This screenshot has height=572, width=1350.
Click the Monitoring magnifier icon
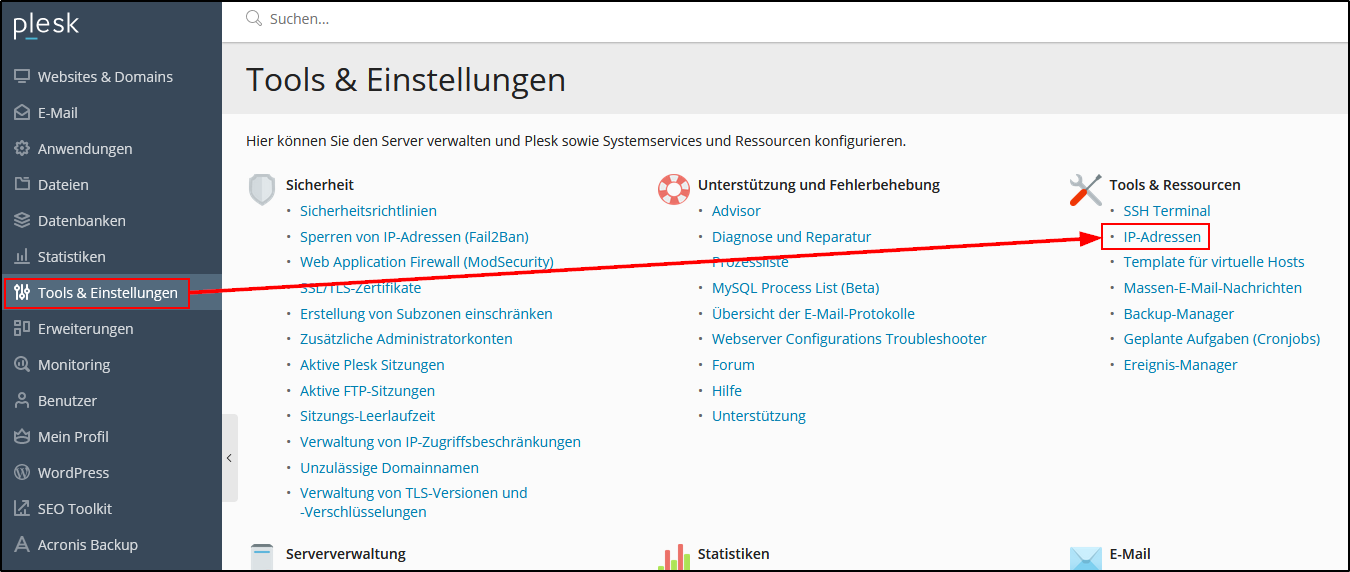[22, 365]
